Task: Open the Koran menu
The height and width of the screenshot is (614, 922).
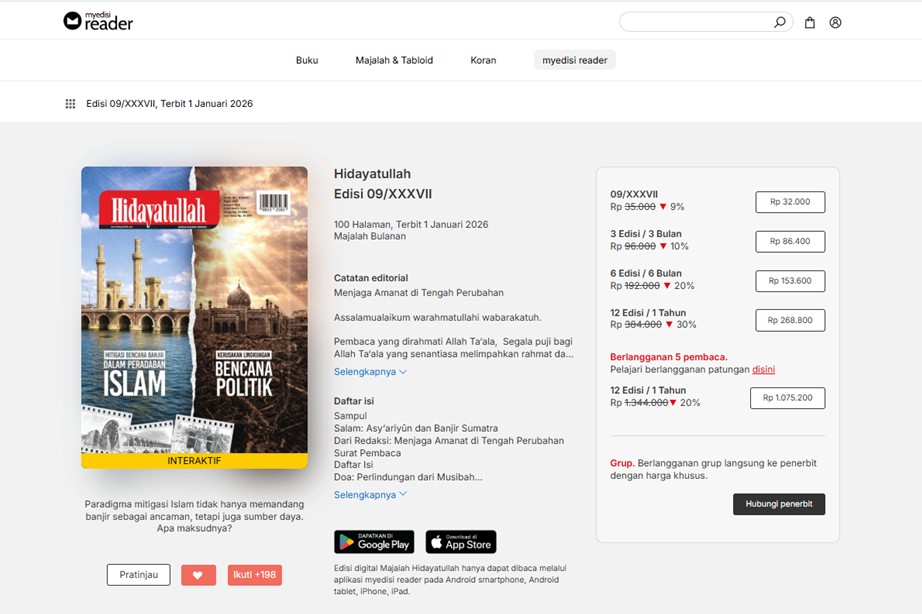Action: click(483, 60)
